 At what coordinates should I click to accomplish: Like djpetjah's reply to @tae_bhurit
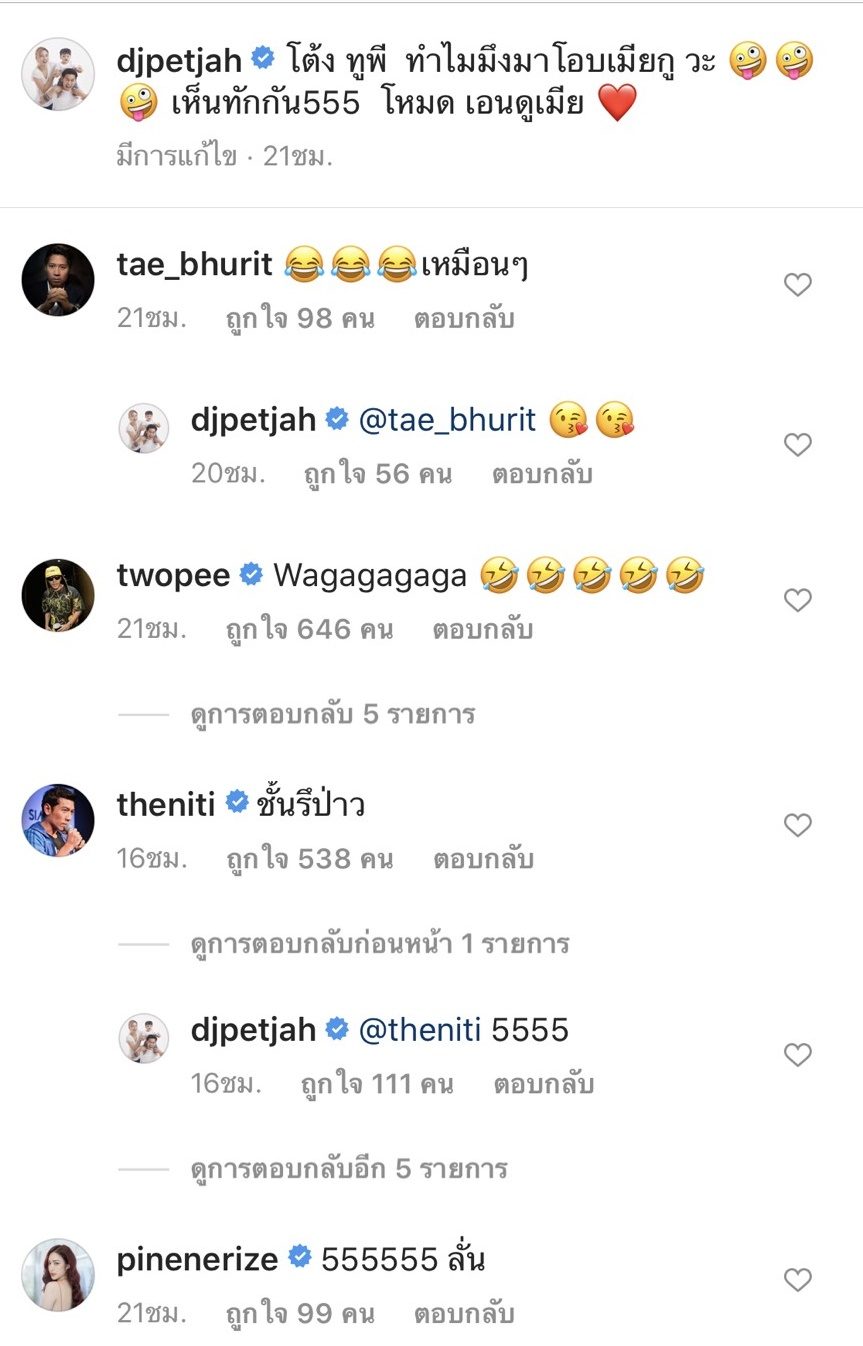pos(797,445)
